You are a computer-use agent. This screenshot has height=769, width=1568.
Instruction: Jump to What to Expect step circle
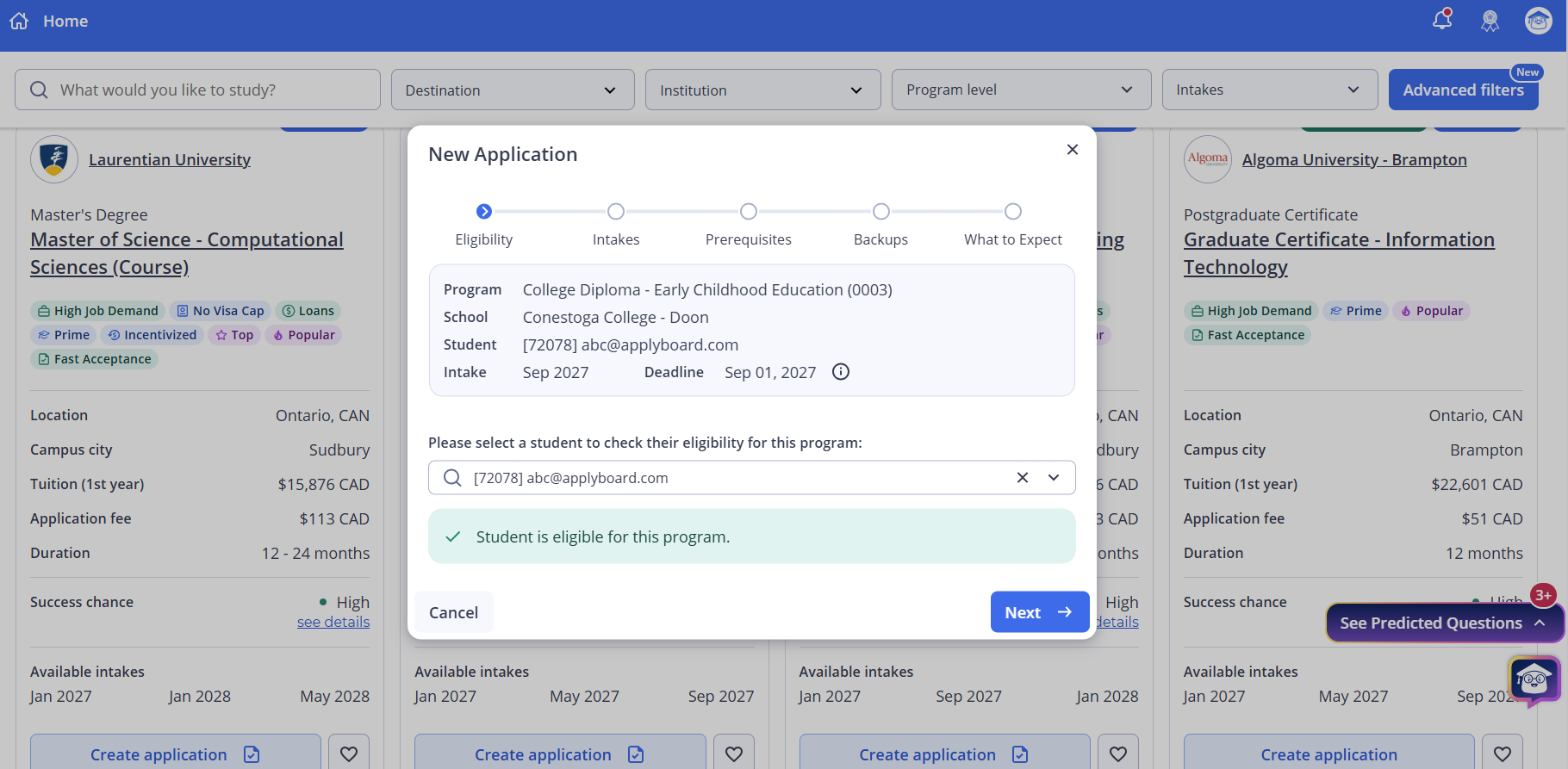(x=1013, y=212)
